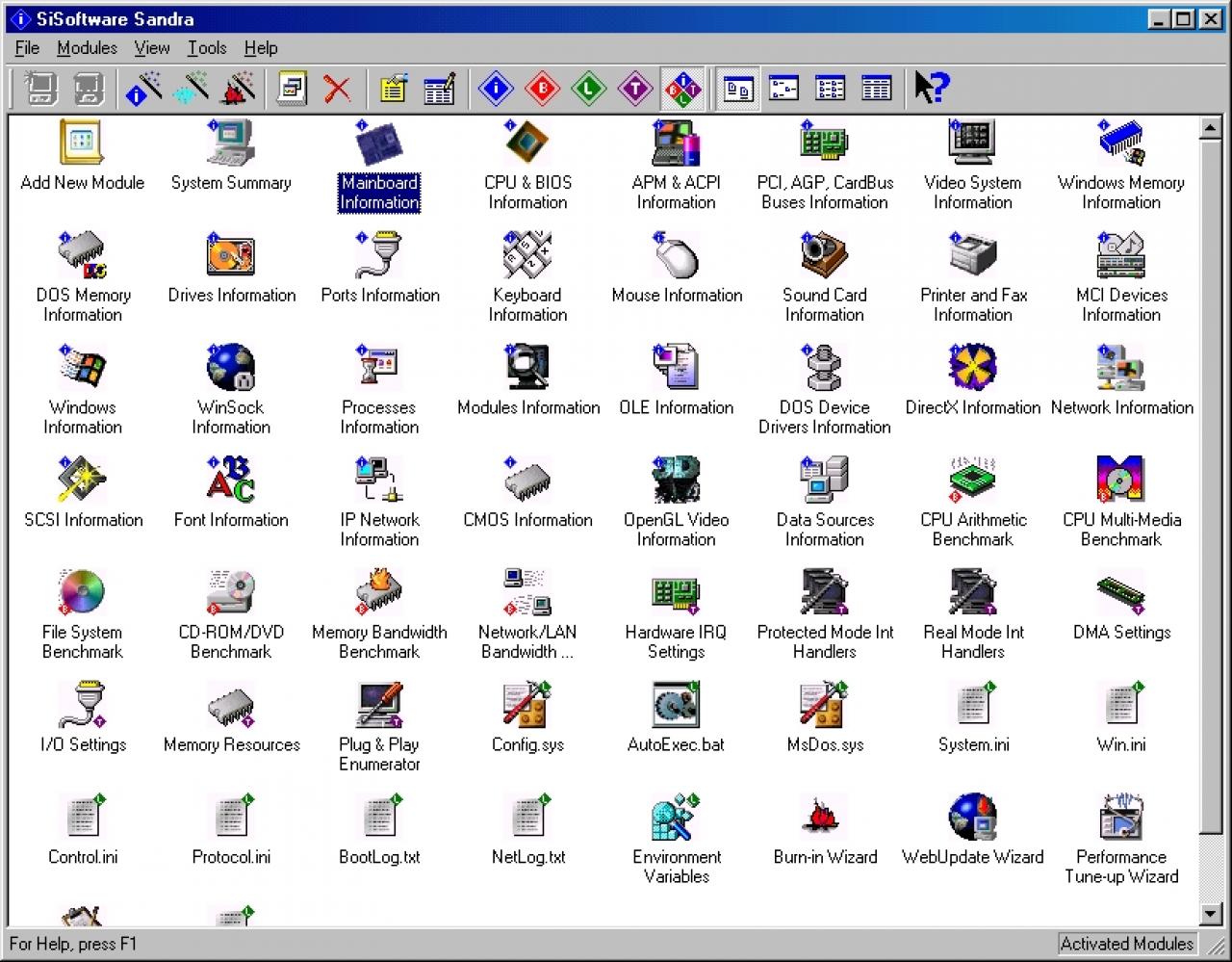Open the Tools menu

207,48
